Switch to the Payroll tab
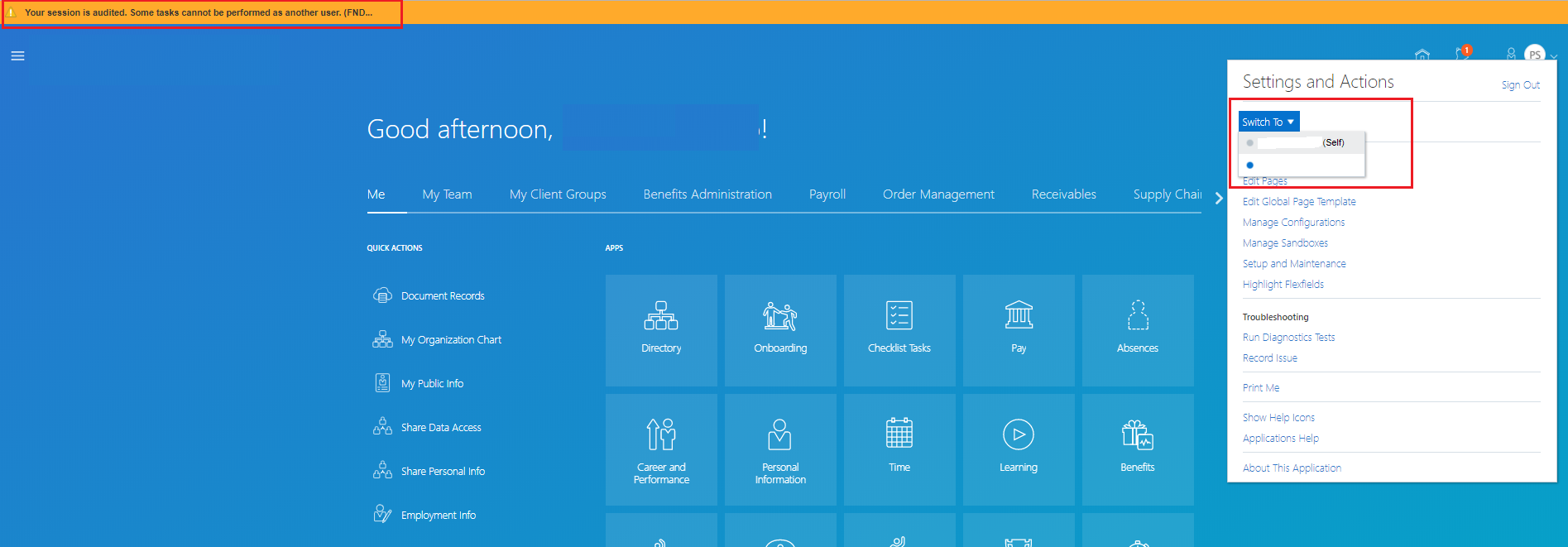The image size is (1568, 547). 827,194
